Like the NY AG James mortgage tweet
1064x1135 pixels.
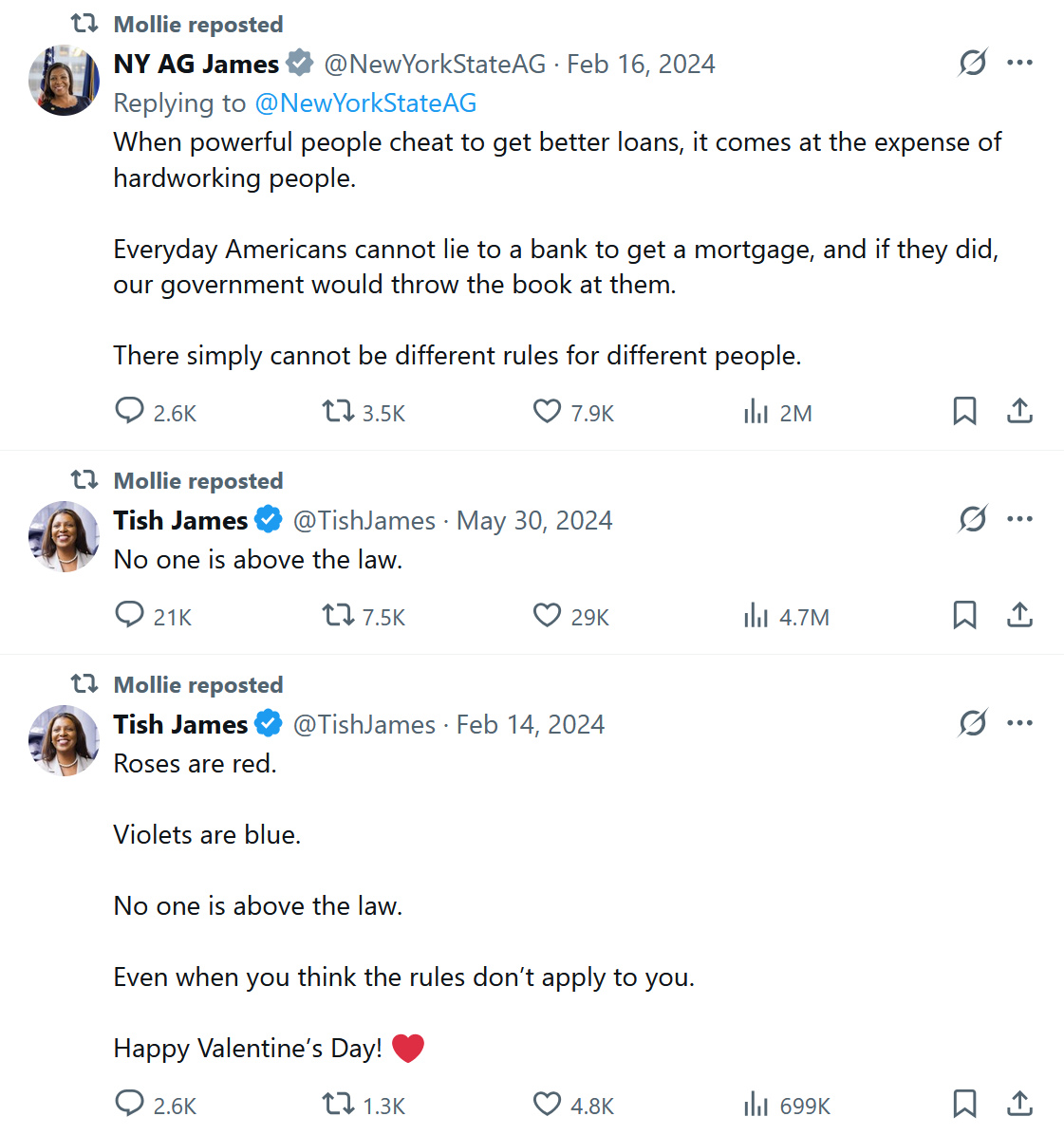547,411
